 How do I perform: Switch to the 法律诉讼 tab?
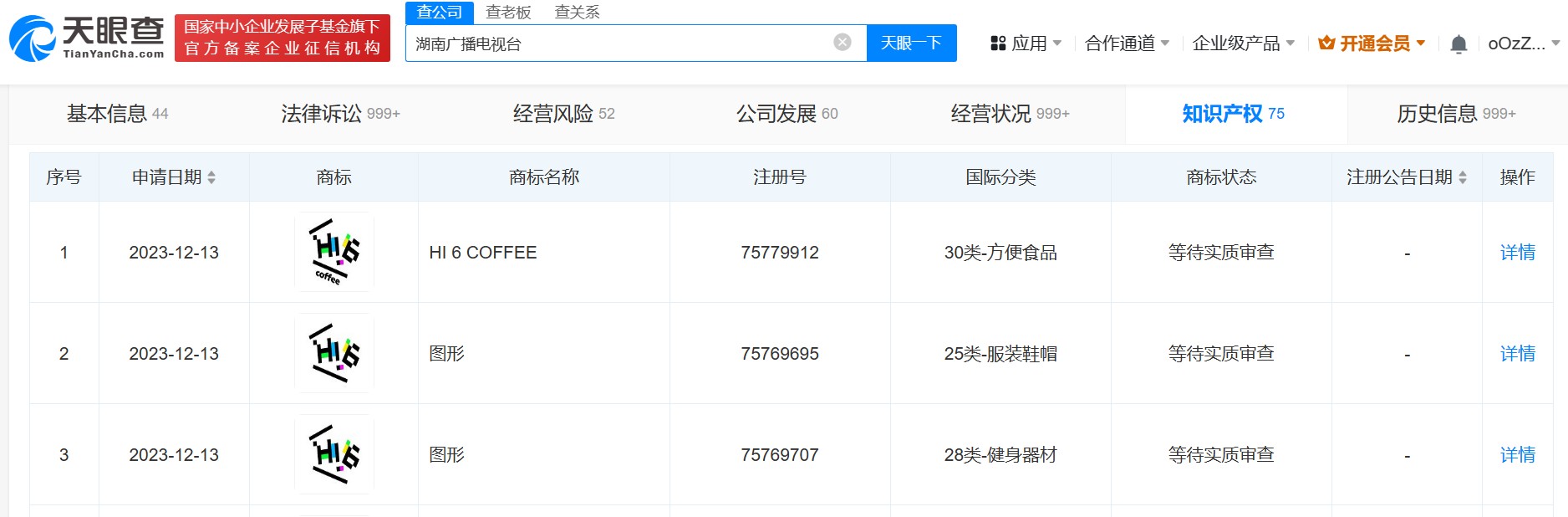point(340,114)
